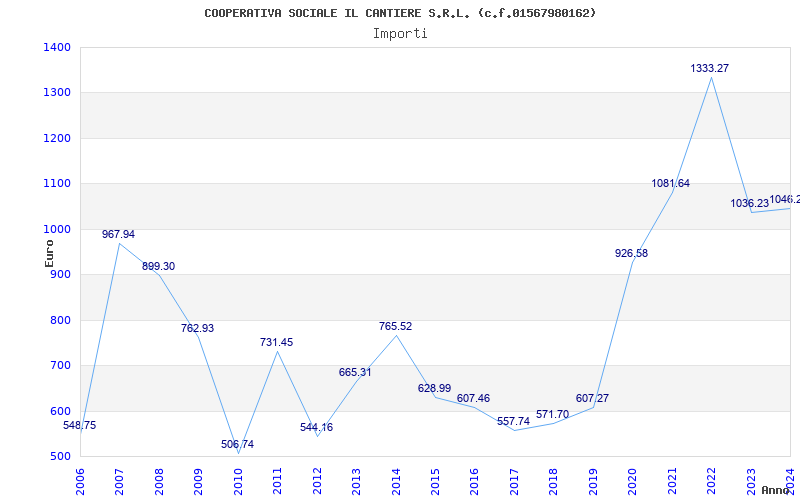Screen dimensions: 800x500
Task: Select the 2020 x-axis year tick
Action: [x=632, y=481]
